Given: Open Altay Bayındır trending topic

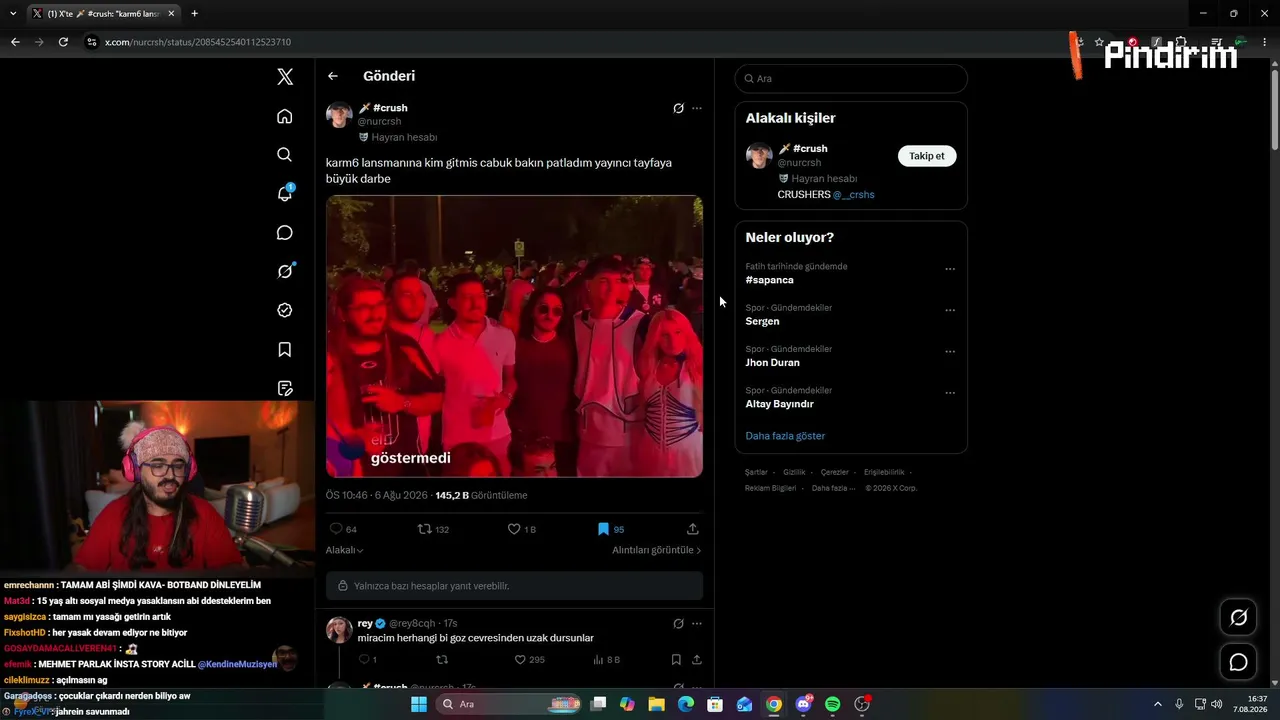Looking at the screenshot, I should click(x=779, y=404).
